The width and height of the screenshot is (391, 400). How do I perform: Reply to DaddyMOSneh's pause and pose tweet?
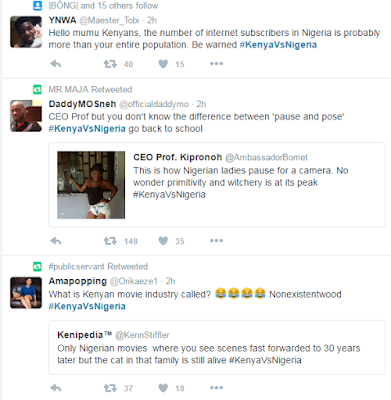[x=56, y=241]
